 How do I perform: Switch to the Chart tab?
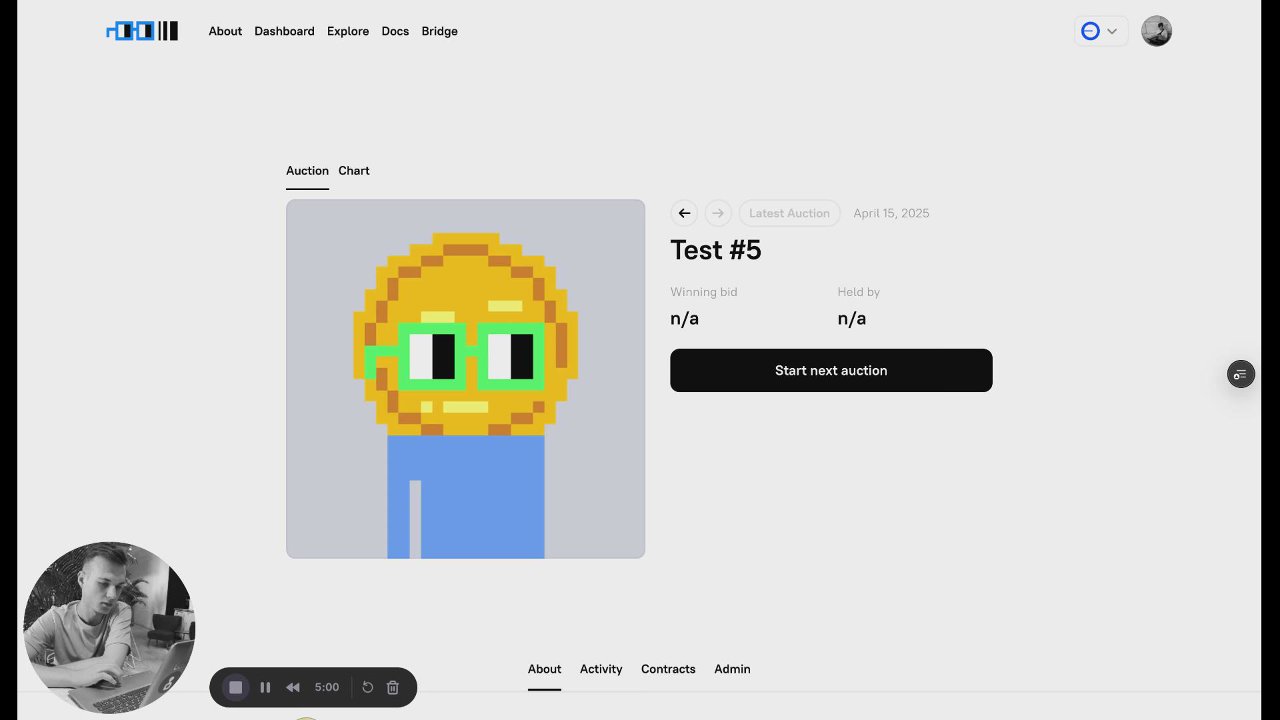[354, 171]
